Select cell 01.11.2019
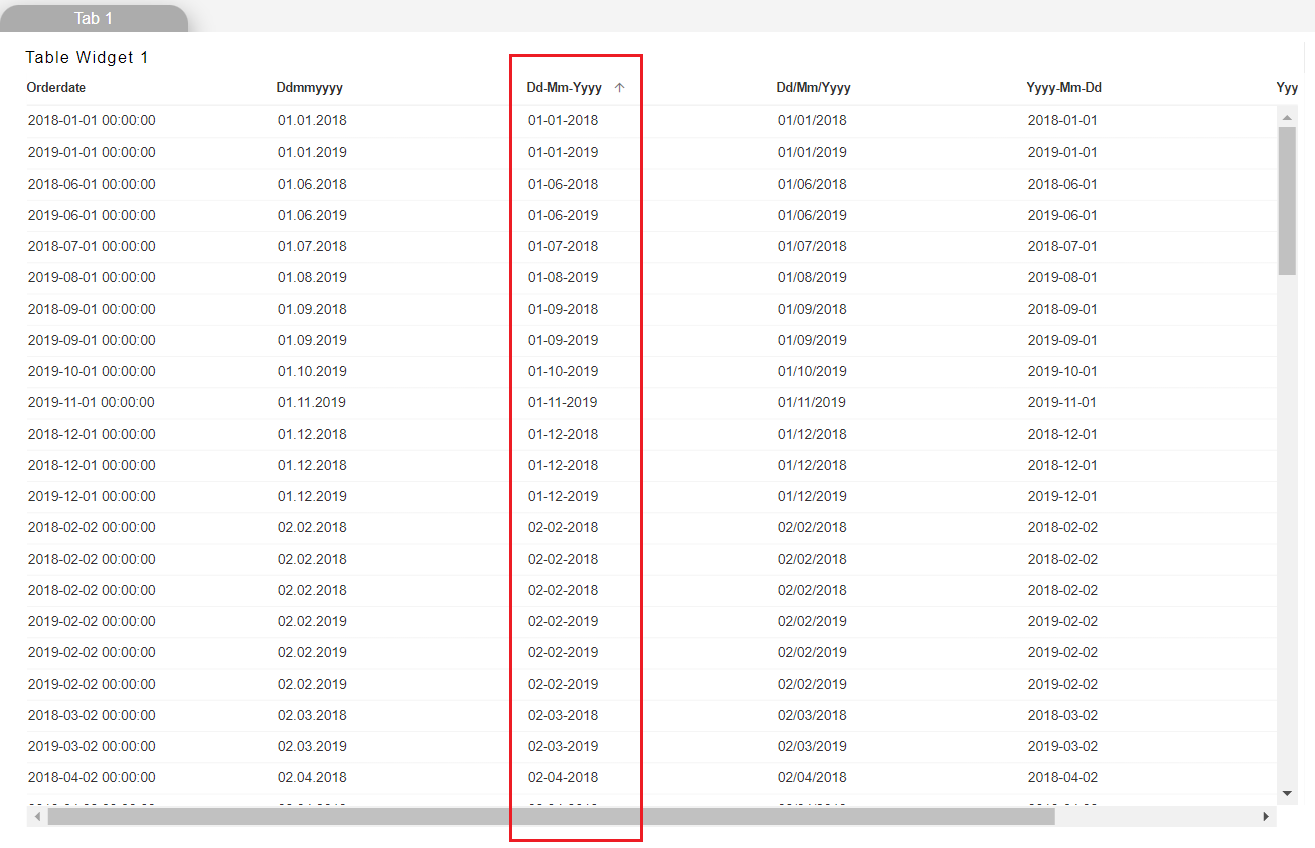 pyautogui.click(x=312, y=403)
